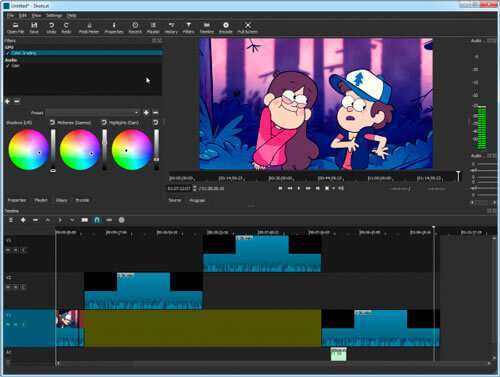
Task: Click the Full Screen toolbar icon
Action: [x=248, y=28]
